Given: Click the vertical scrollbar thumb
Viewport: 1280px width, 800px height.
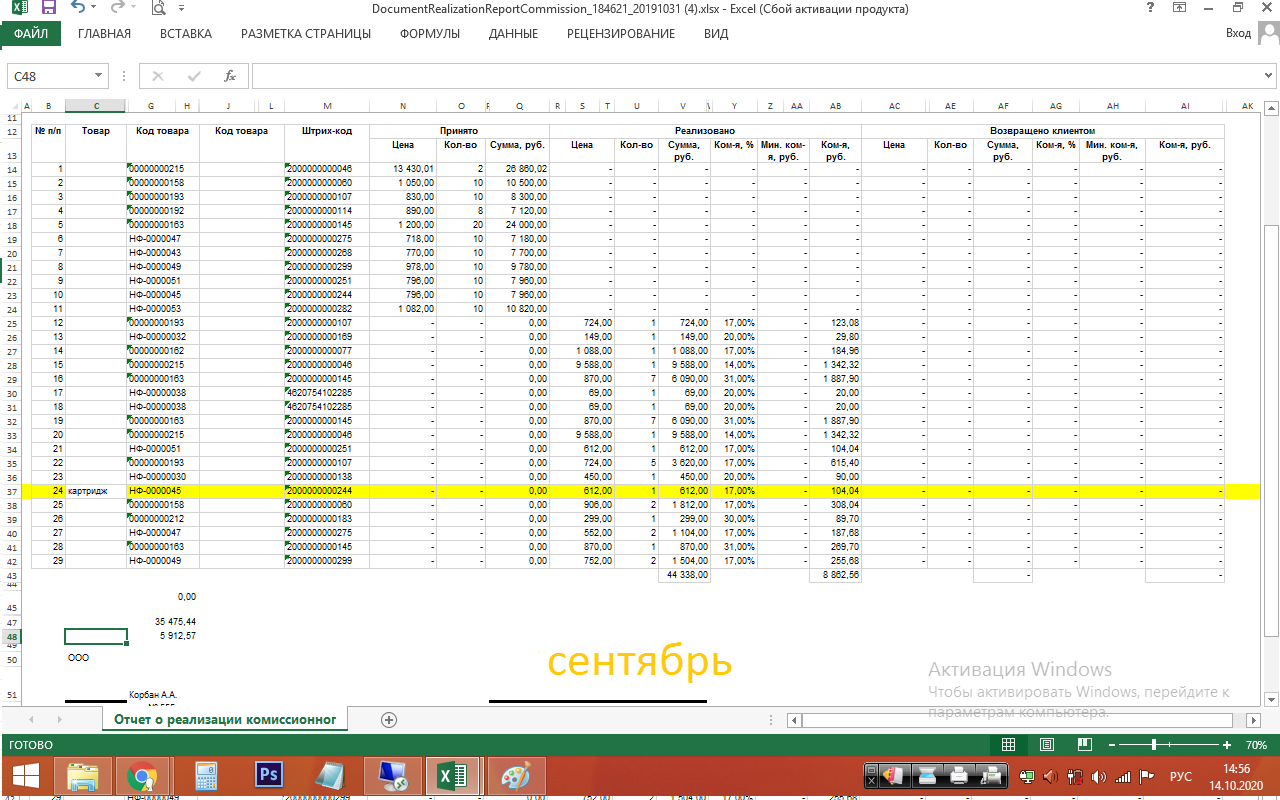Looking at the screenshot, I should tap(1271, 430).
